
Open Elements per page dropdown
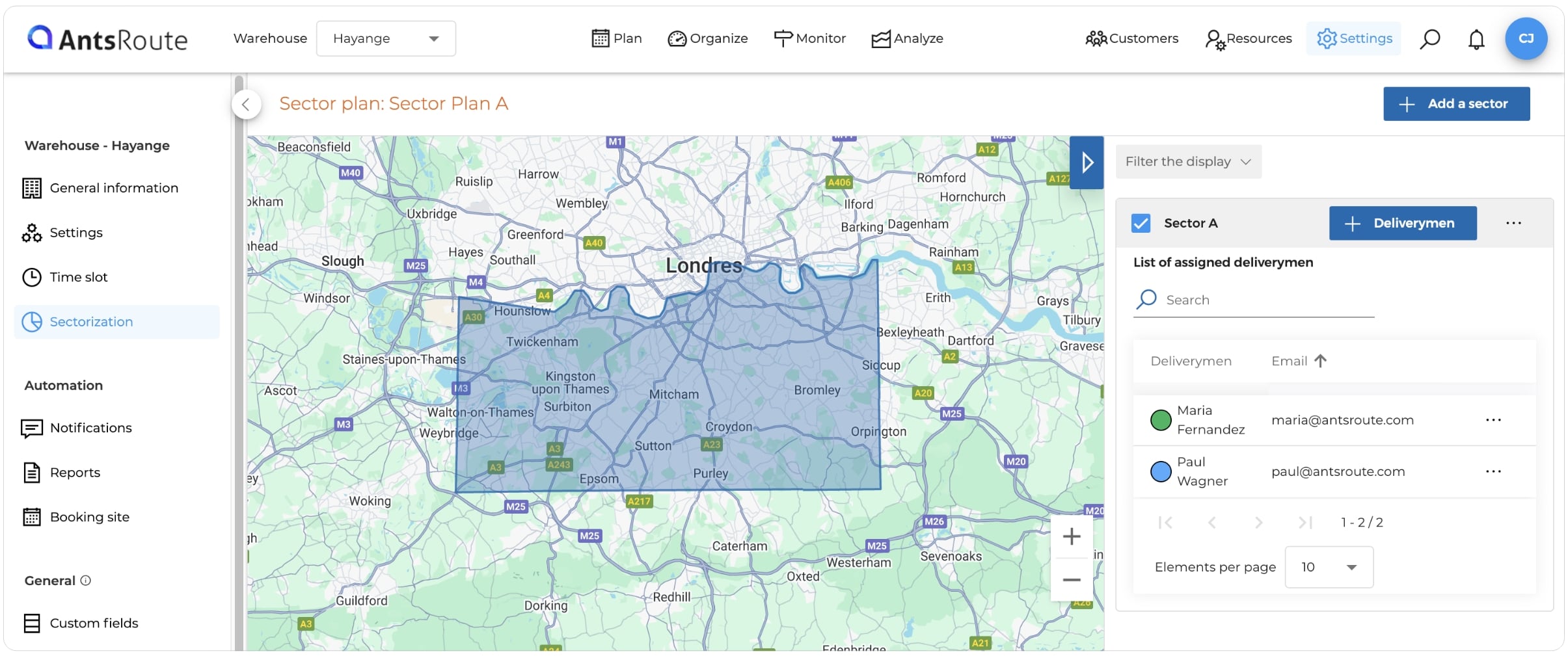coord(1329,567)
